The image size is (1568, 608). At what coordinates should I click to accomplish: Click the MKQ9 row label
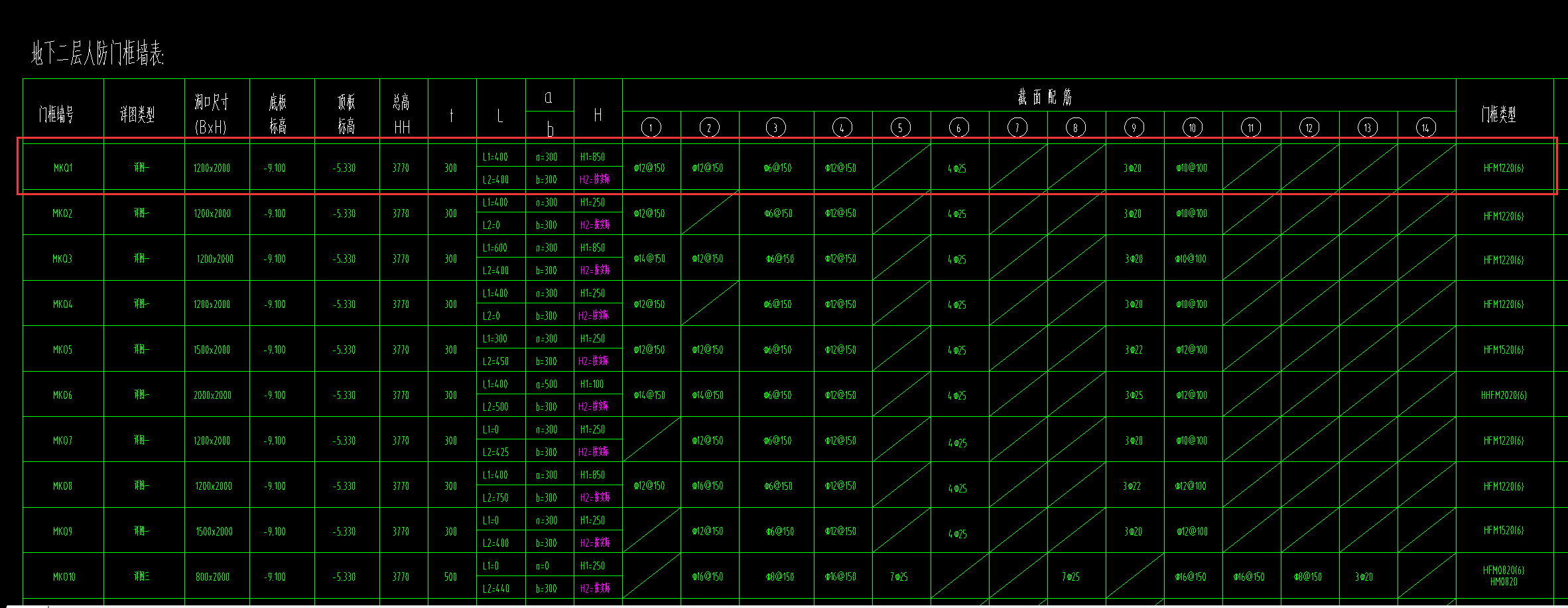click(62, 532)
